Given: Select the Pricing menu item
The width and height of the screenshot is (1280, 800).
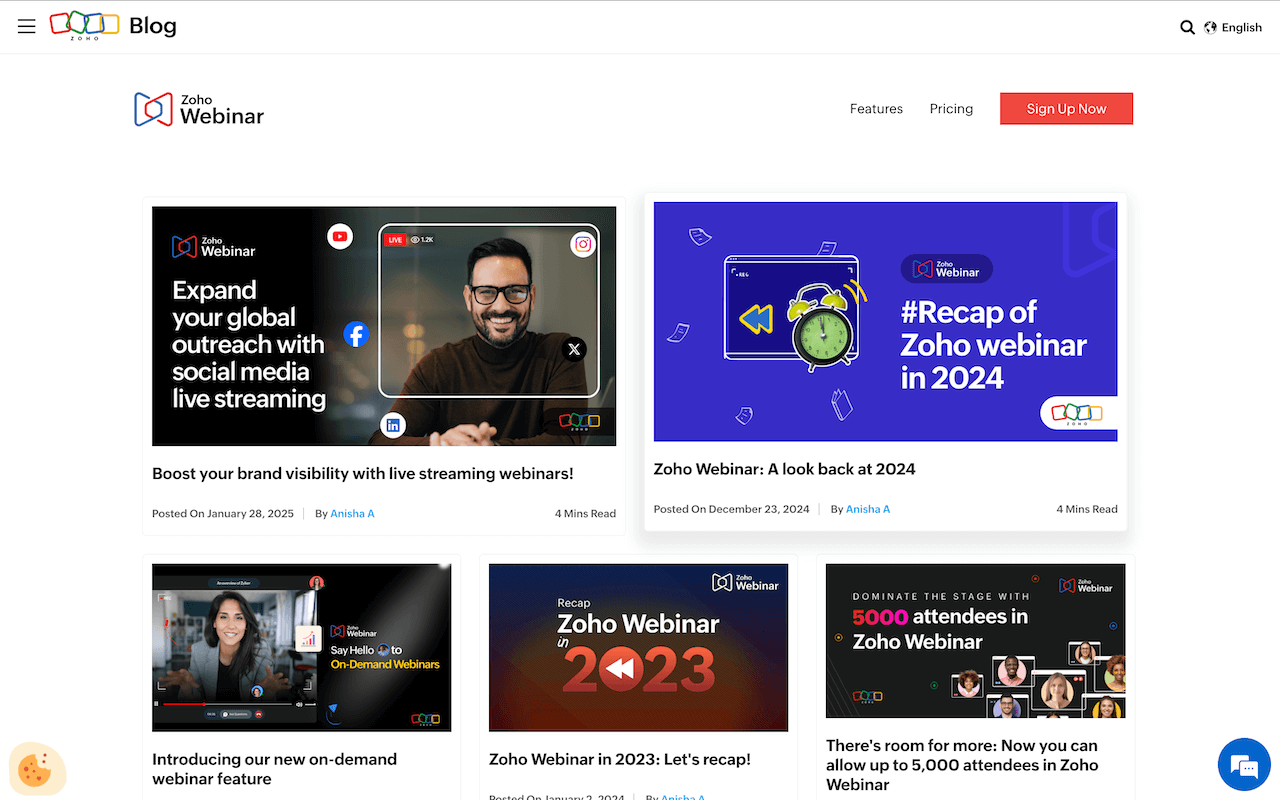Looking at the screenshot, I should [x=951, y=108].
